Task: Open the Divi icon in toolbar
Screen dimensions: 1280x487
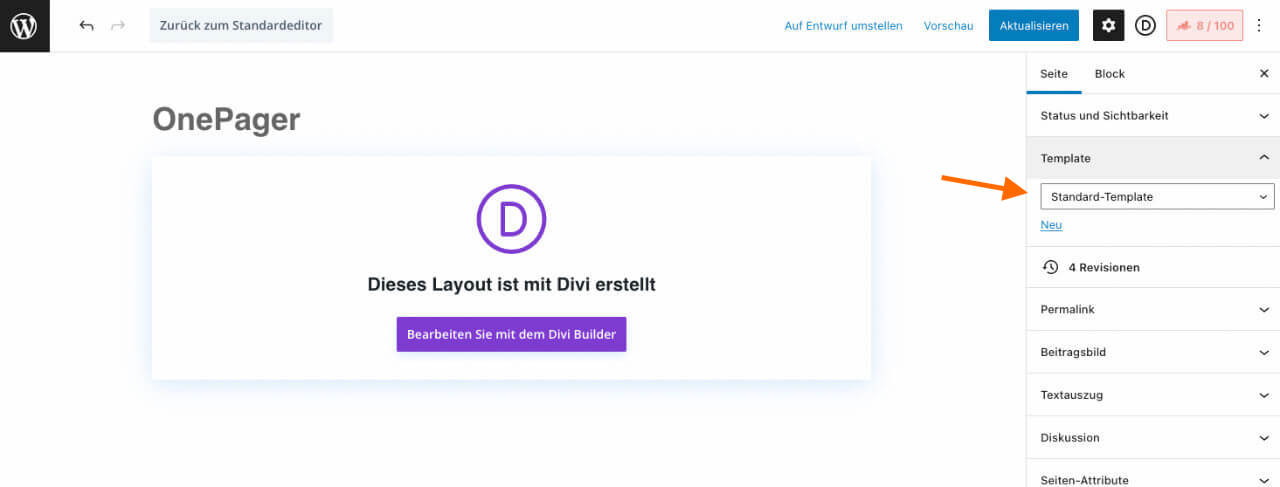Action: pyautogui.click(x=1146, y=26)
